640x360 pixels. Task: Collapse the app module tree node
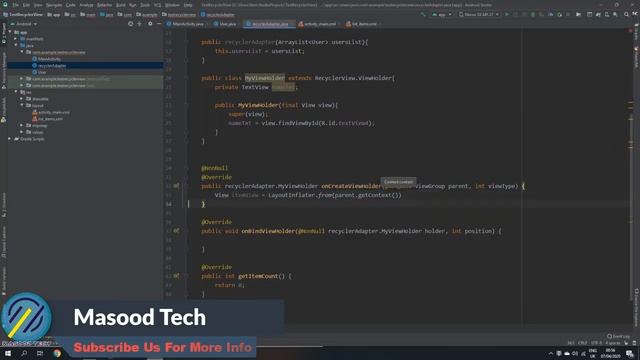(10, 32)
